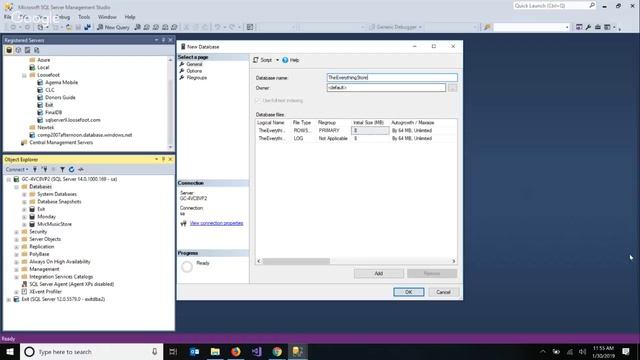Viewport: 640px width, 360px height.
Task: Click the Find in Files toolbar icon
Action: tap(487, 27)
